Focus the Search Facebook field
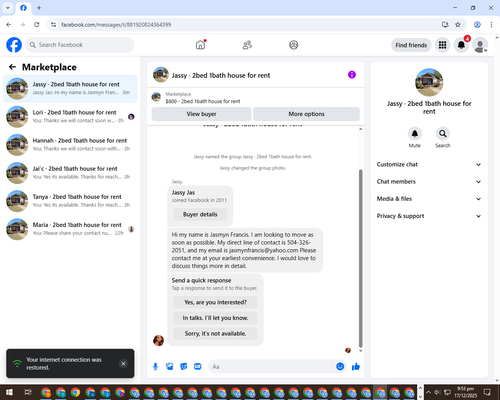 click(80, 45)
